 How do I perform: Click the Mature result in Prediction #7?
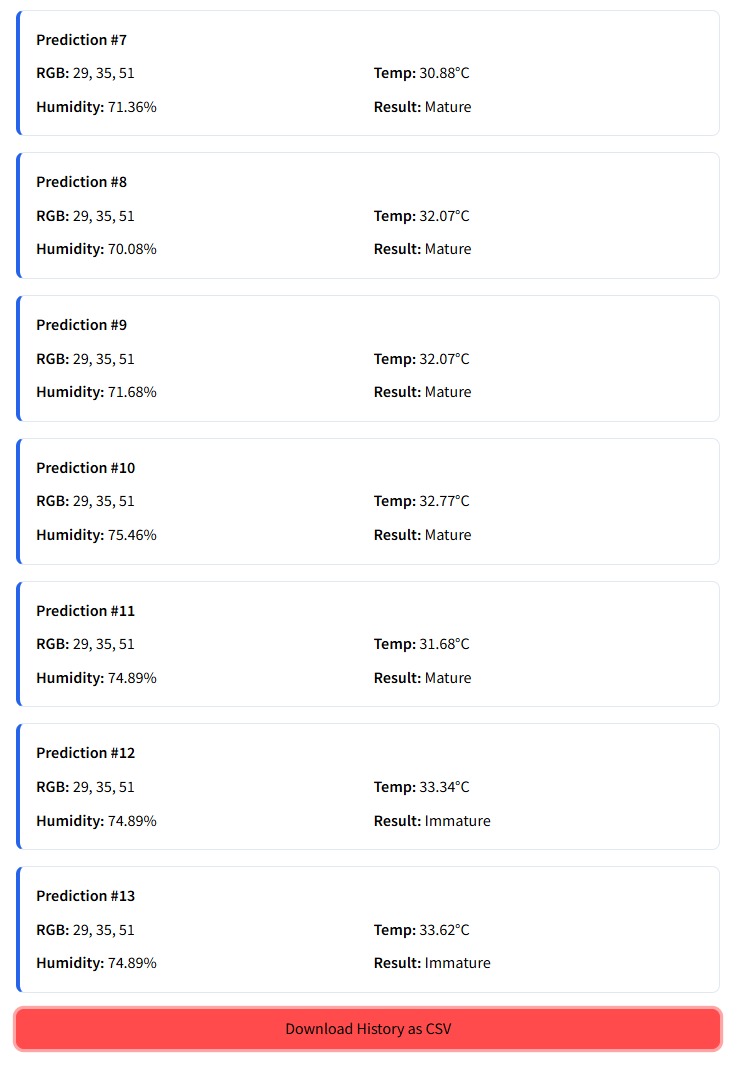448,107
